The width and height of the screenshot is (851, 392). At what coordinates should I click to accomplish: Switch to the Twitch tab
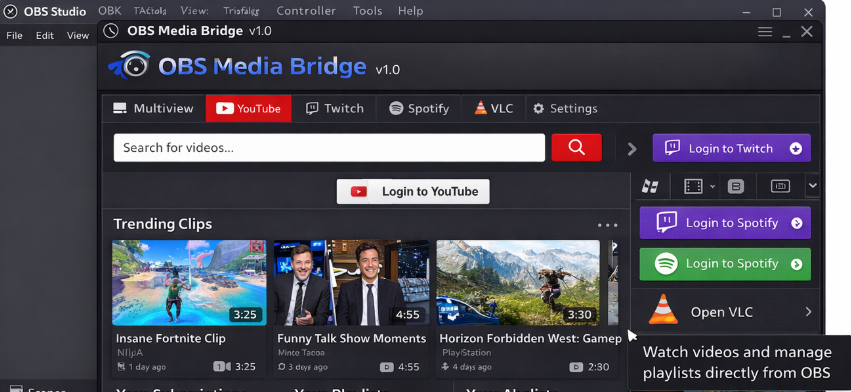[334, 109]
